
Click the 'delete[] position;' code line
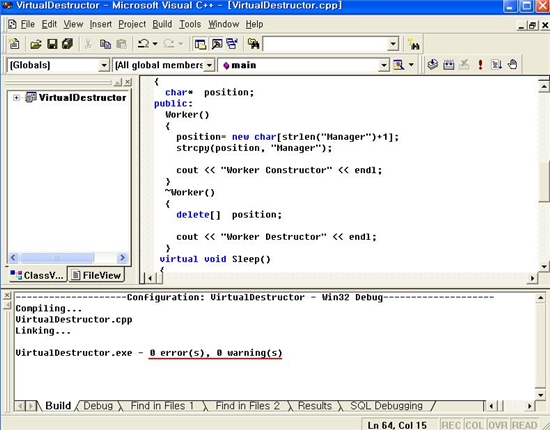(x=229, y=215)
